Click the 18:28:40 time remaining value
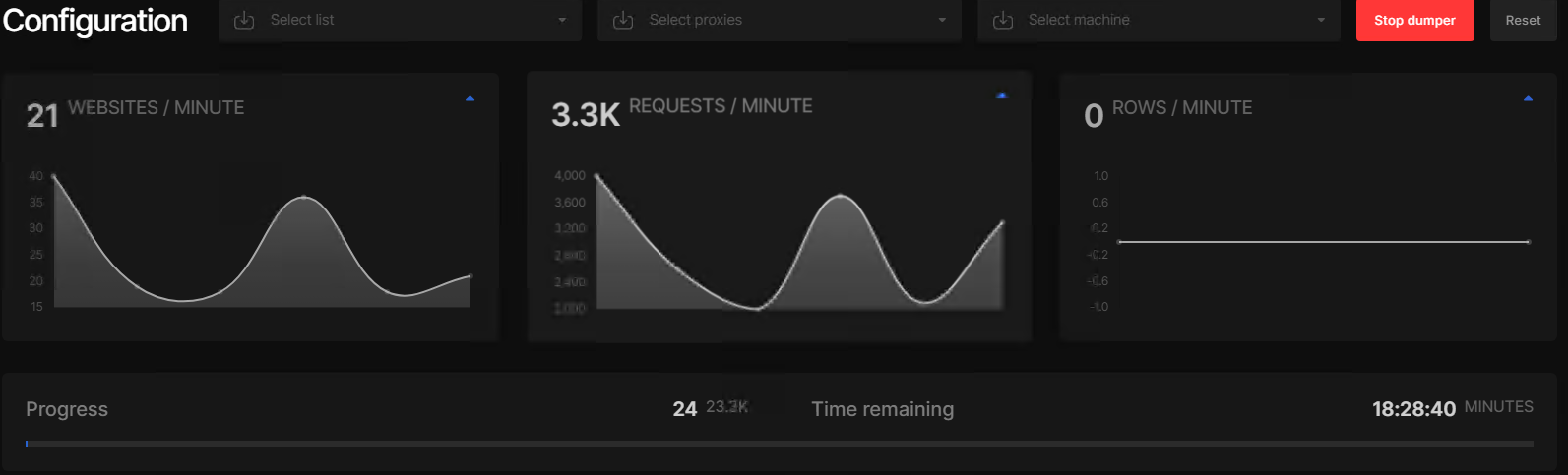This screenshot has width=1568, height=475. (1413, 409)
